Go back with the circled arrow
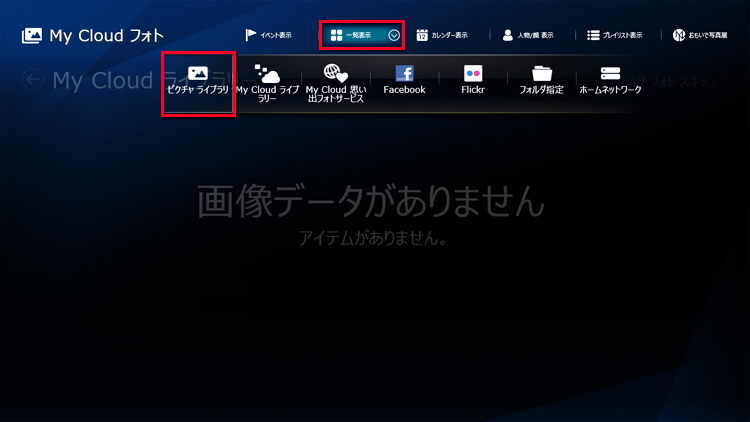The image size is (750, 422). [33, 79]
